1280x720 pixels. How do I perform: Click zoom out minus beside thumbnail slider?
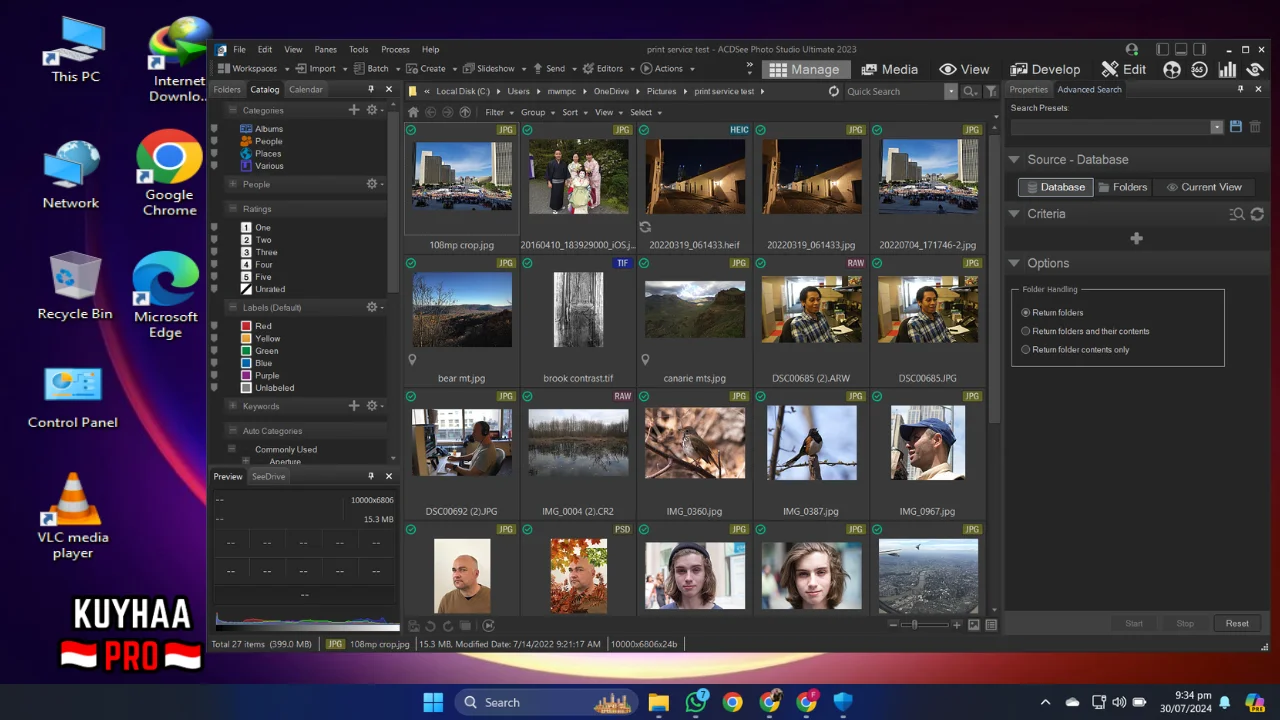click(x=893, y=625)
